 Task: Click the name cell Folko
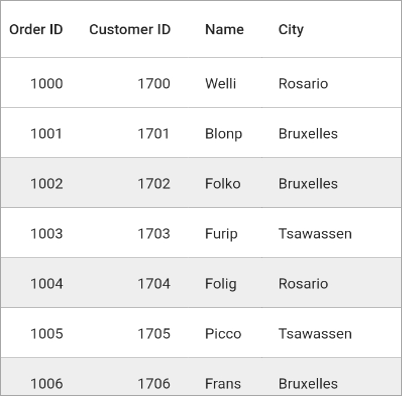[223, 184]
